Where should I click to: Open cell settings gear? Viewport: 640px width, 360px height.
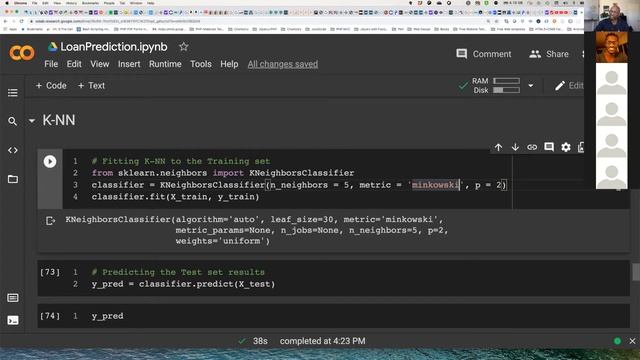(566, 147)
